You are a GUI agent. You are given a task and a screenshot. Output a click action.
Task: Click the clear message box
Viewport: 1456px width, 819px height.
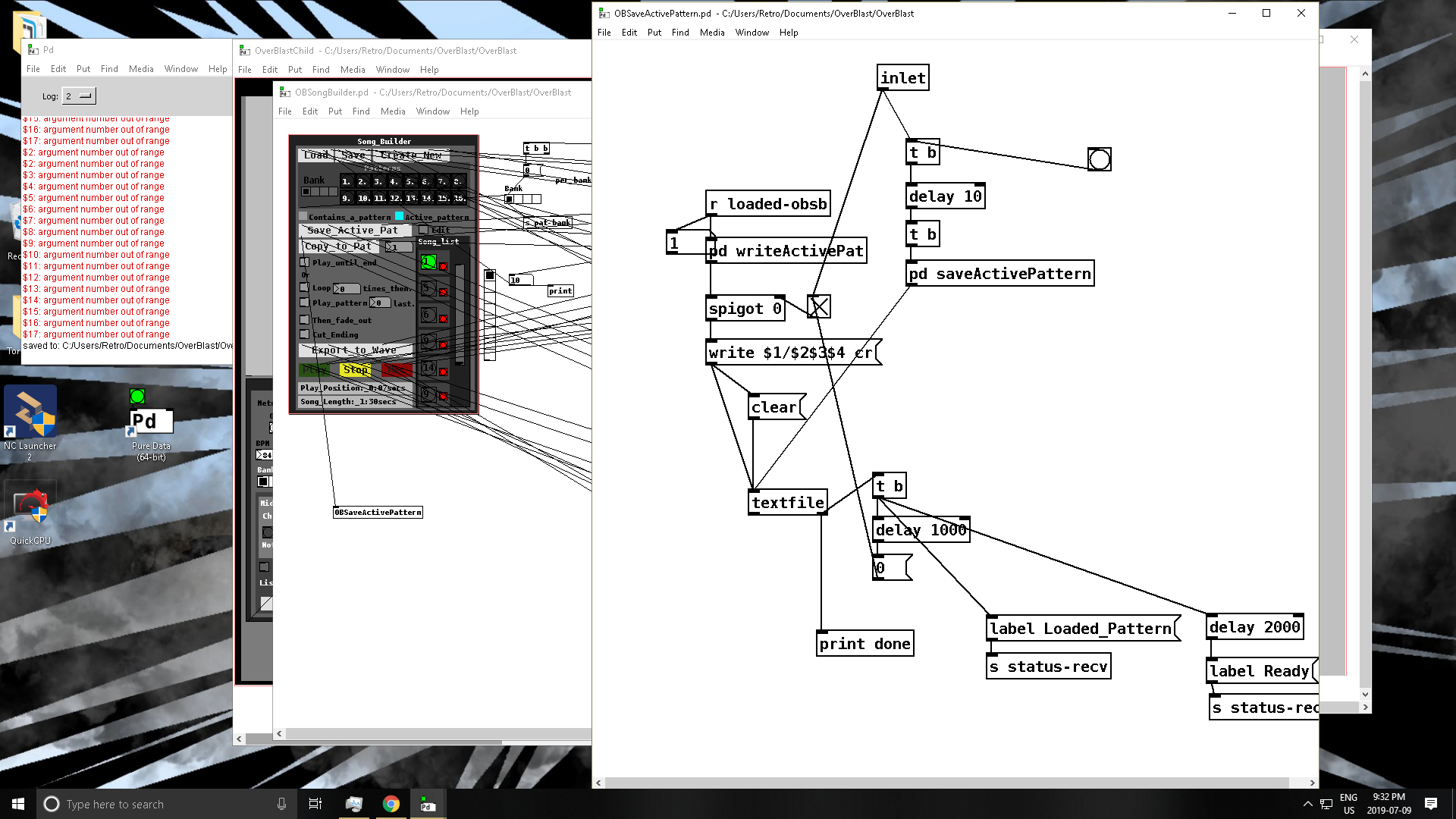pos(777,407)
